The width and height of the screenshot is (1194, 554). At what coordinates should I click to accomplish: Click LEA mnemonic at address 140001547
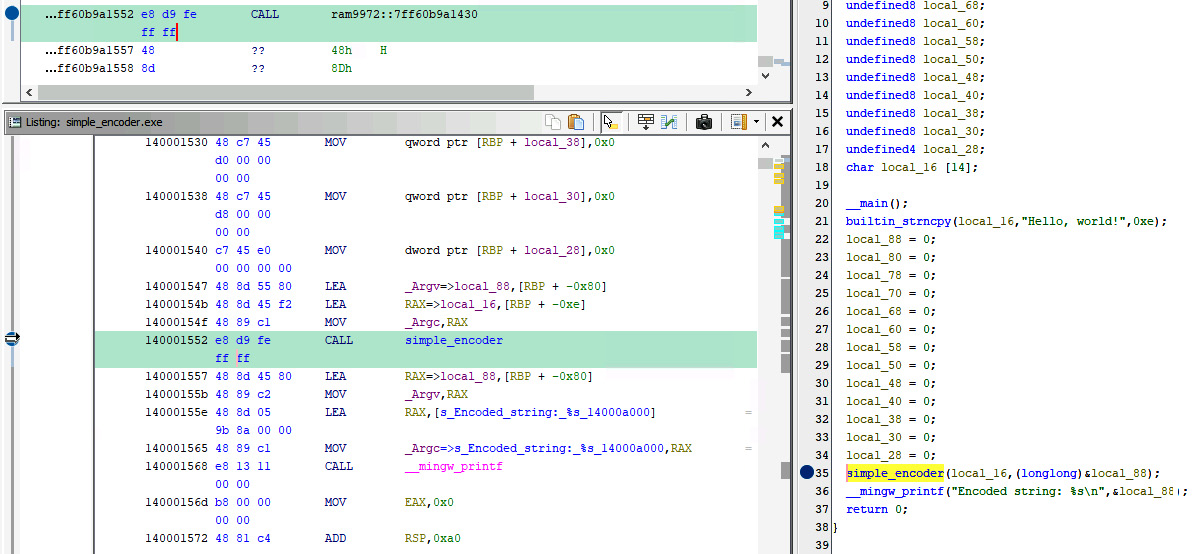click(335, 286)
